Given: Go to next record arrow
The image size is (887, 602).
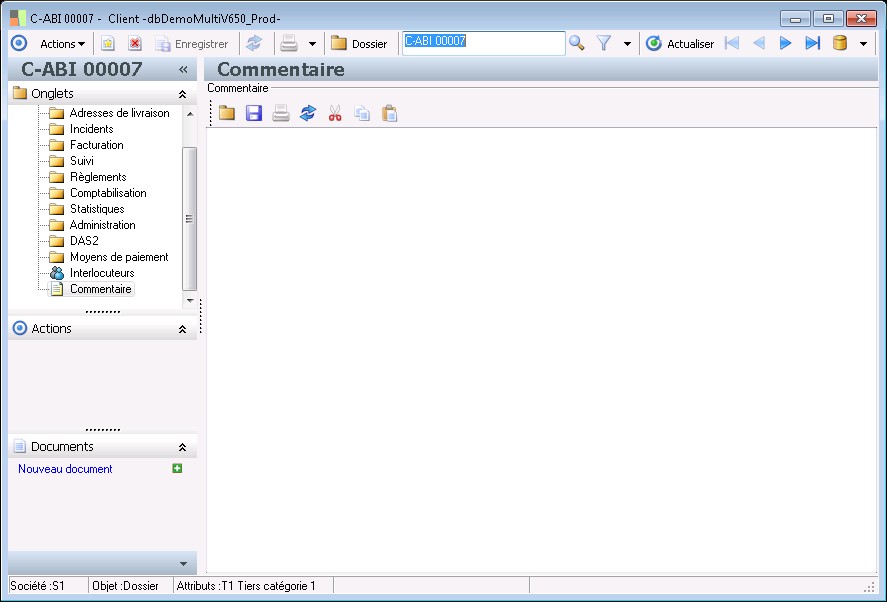Looking at the screenshot, I should [785, 43].
